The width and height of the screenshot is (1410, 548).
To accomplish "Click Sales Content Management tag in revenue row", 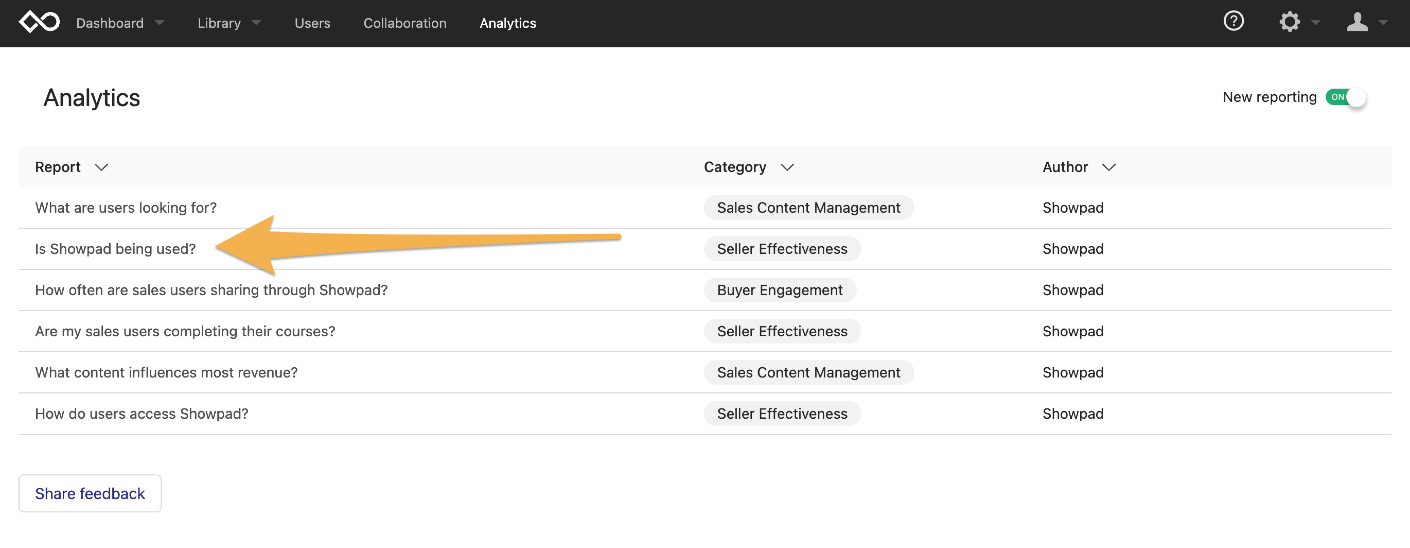I will tap(809, 372).
